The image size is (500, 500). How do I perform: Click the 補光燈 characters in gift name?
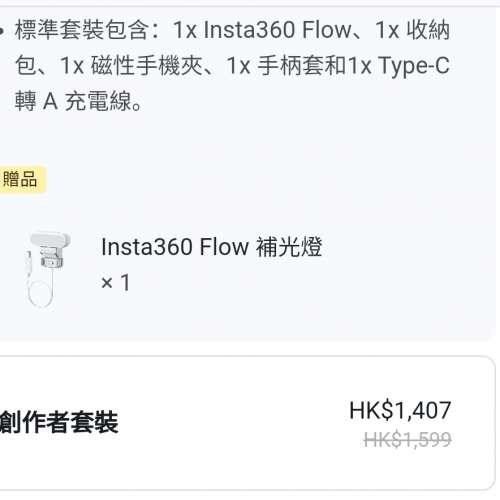tap(289, 247)
